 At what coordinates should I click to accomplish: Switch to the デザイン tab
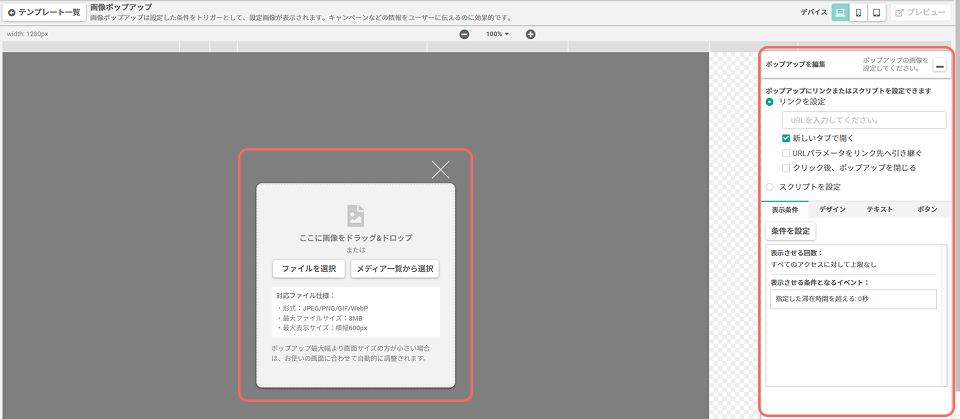tap(832, 210)
